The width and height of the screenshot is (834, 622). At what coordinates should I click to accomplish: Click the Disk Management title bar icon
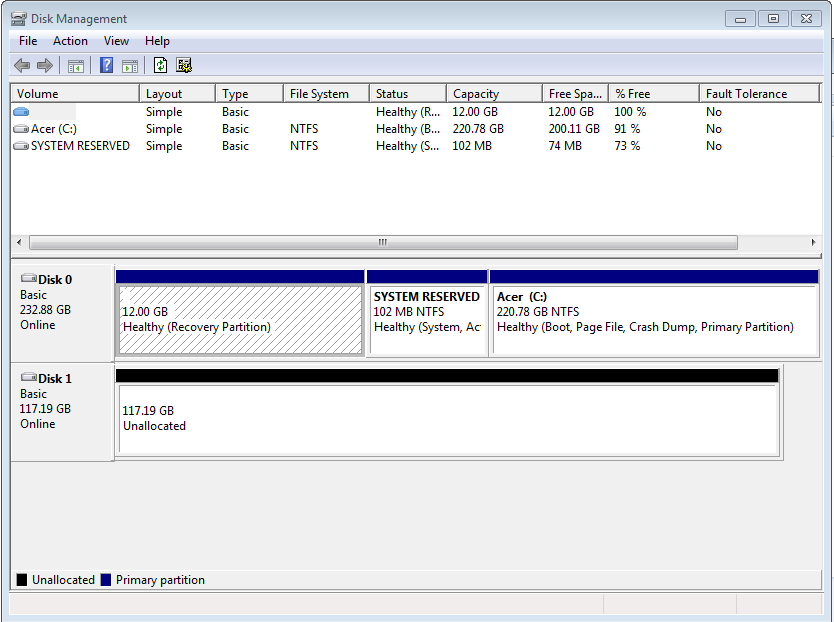tap(19, 19)
